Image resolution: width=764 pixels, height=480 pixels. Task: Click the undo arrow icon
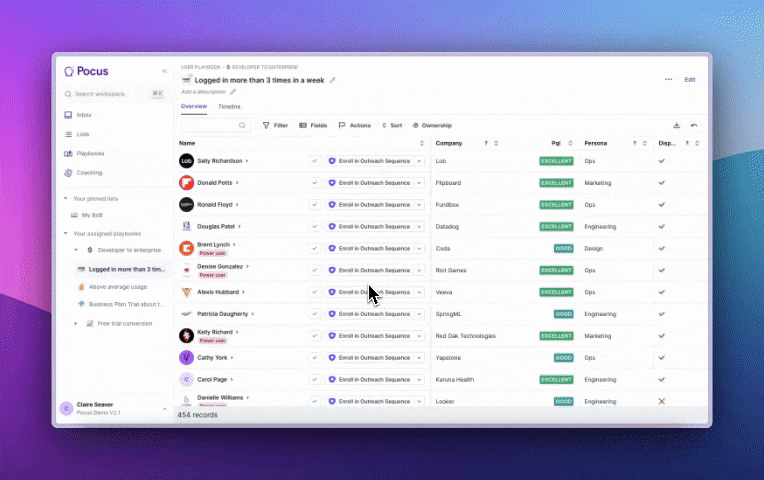tap(694, 125)
